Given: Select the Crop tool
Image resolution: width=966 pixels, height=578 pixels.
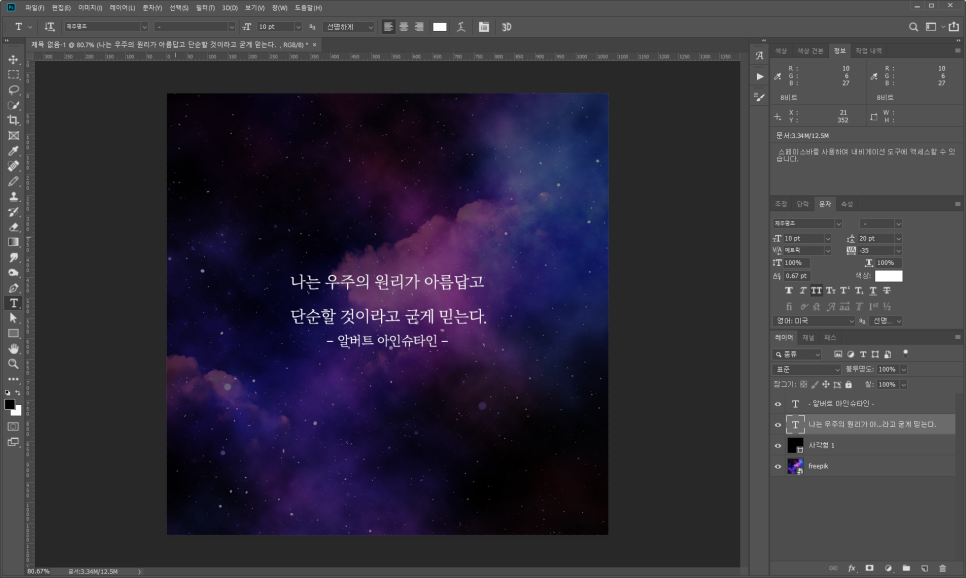Looking at the screenshot, I should (x=13, y=120).
